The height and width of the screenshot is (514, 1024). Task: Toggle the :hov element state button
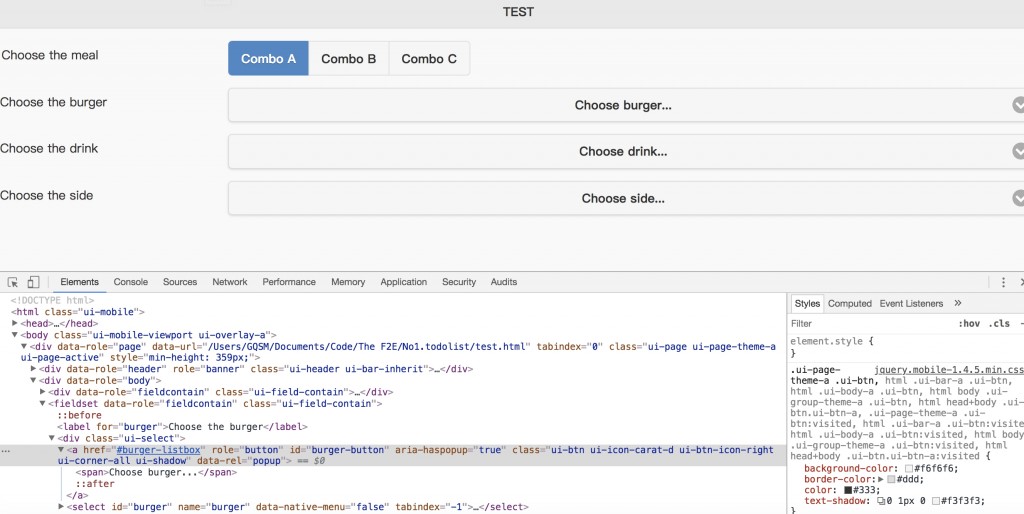[968, 324]
